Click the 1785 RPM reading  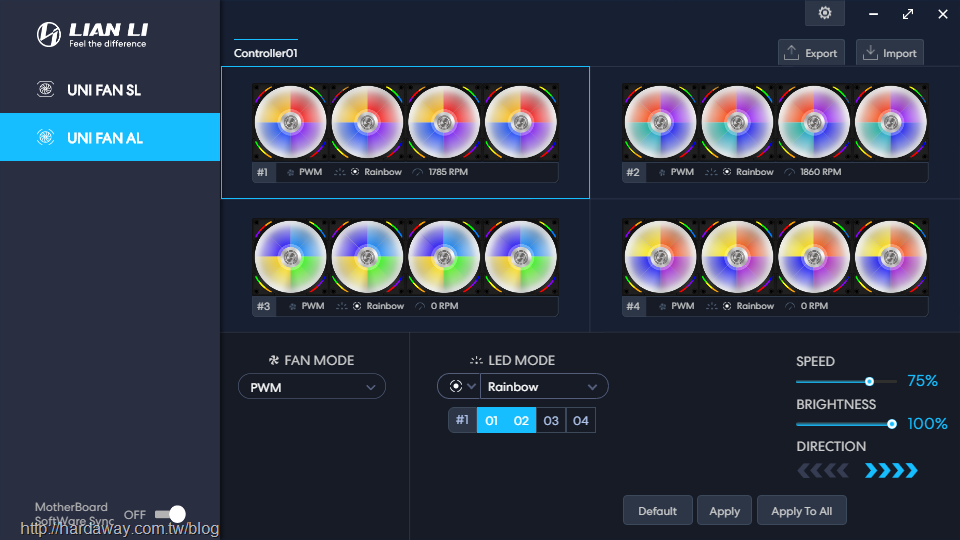[x=448, y=172]
